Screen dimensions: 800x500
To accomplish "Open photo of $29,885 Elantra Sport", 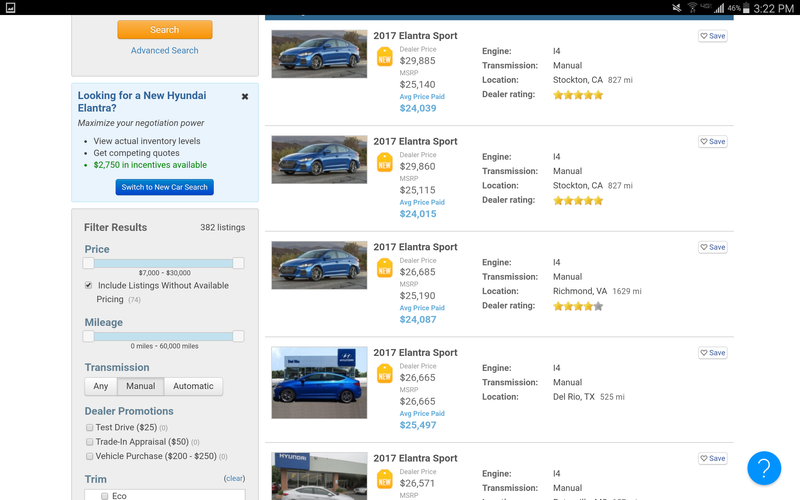I will [x=319, y=54].
